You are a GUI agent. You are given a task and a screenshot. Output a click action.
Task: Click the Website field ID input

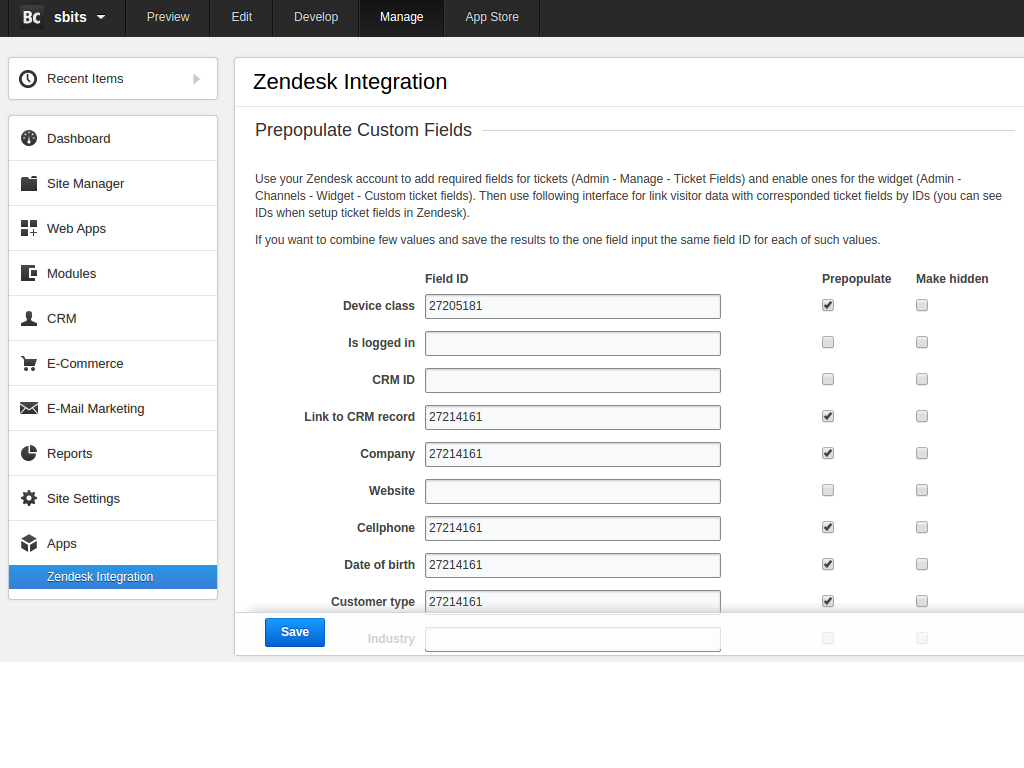point(572,491)
